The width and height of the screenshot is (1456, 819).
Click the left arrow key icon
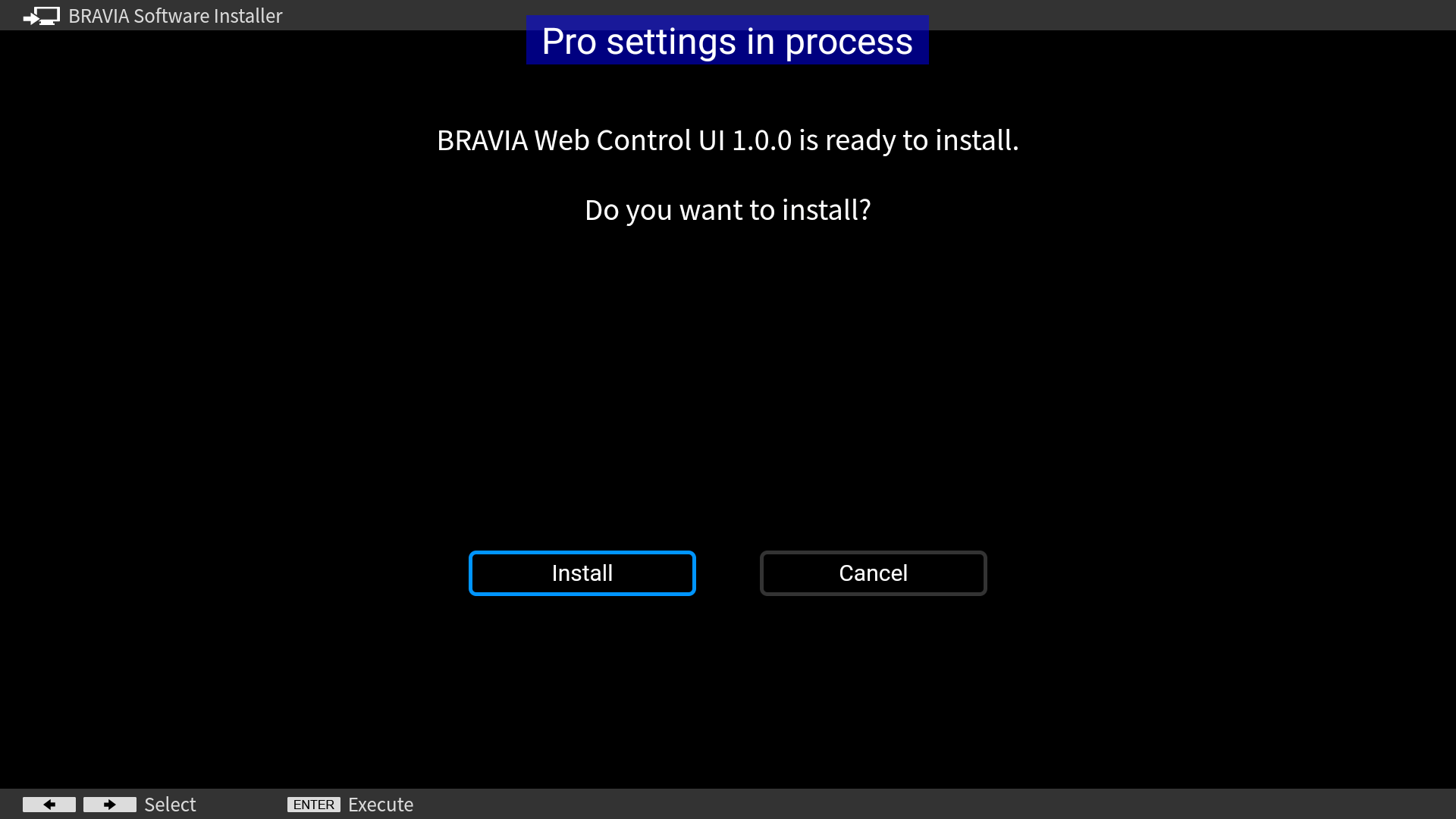49,805
